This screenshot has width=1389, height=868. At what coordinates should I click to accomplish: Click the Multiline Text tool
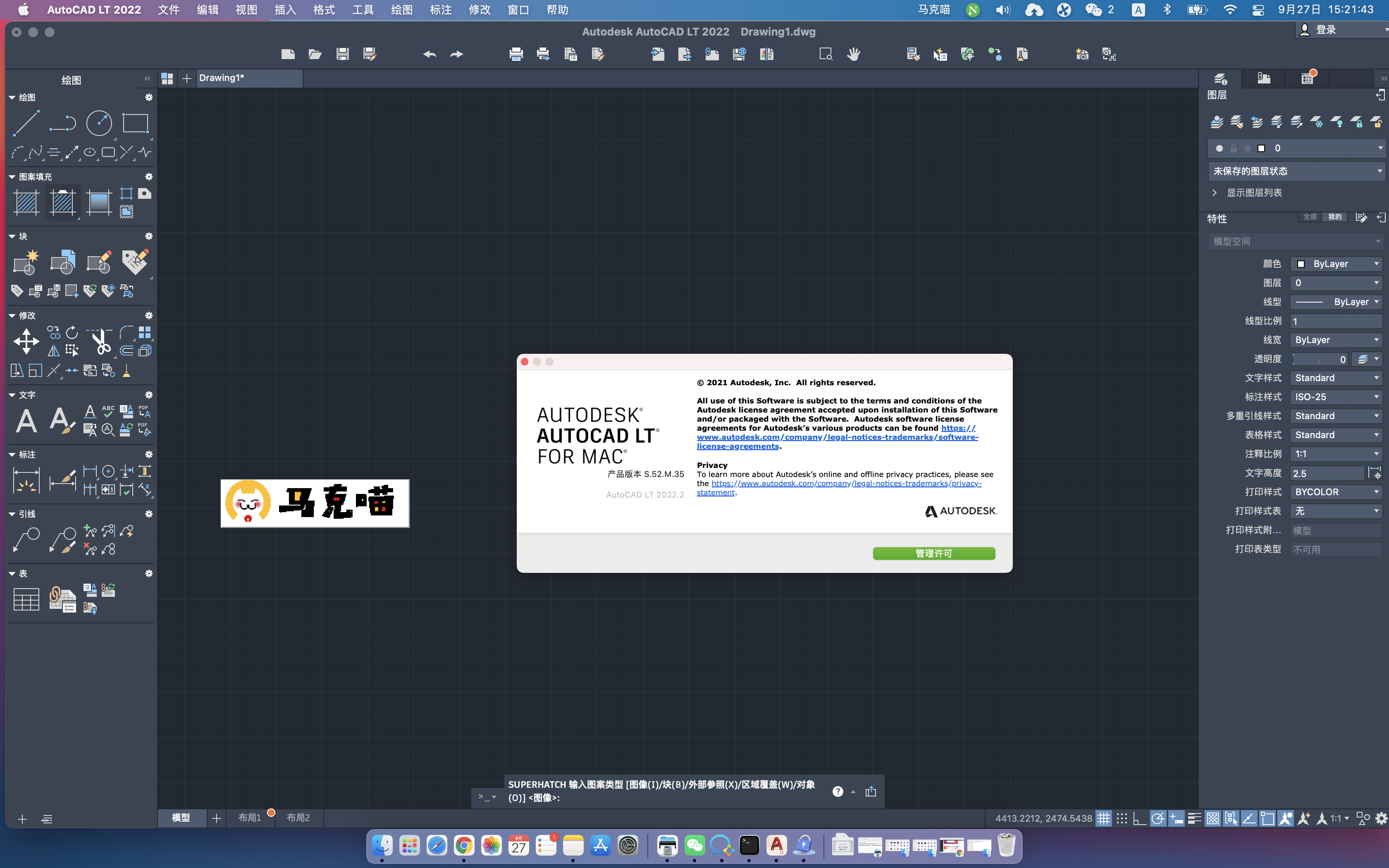(x=26, y=420)
